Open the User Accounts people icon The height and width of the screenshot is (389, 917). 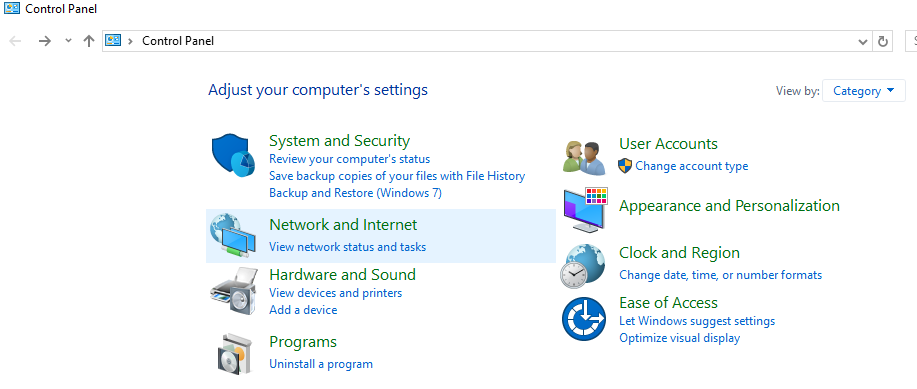click(584, 158)
